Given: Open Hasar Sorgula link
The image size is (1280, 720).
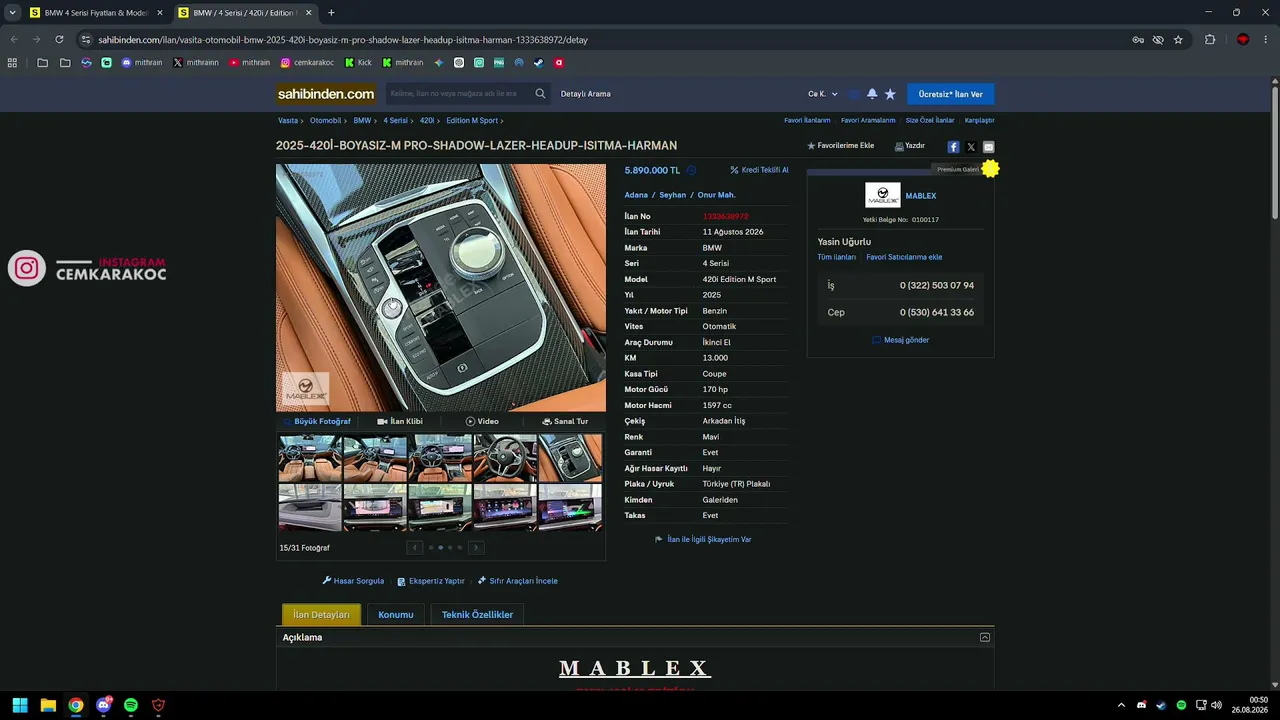Looking at the screenshot, I should point(353,581).
